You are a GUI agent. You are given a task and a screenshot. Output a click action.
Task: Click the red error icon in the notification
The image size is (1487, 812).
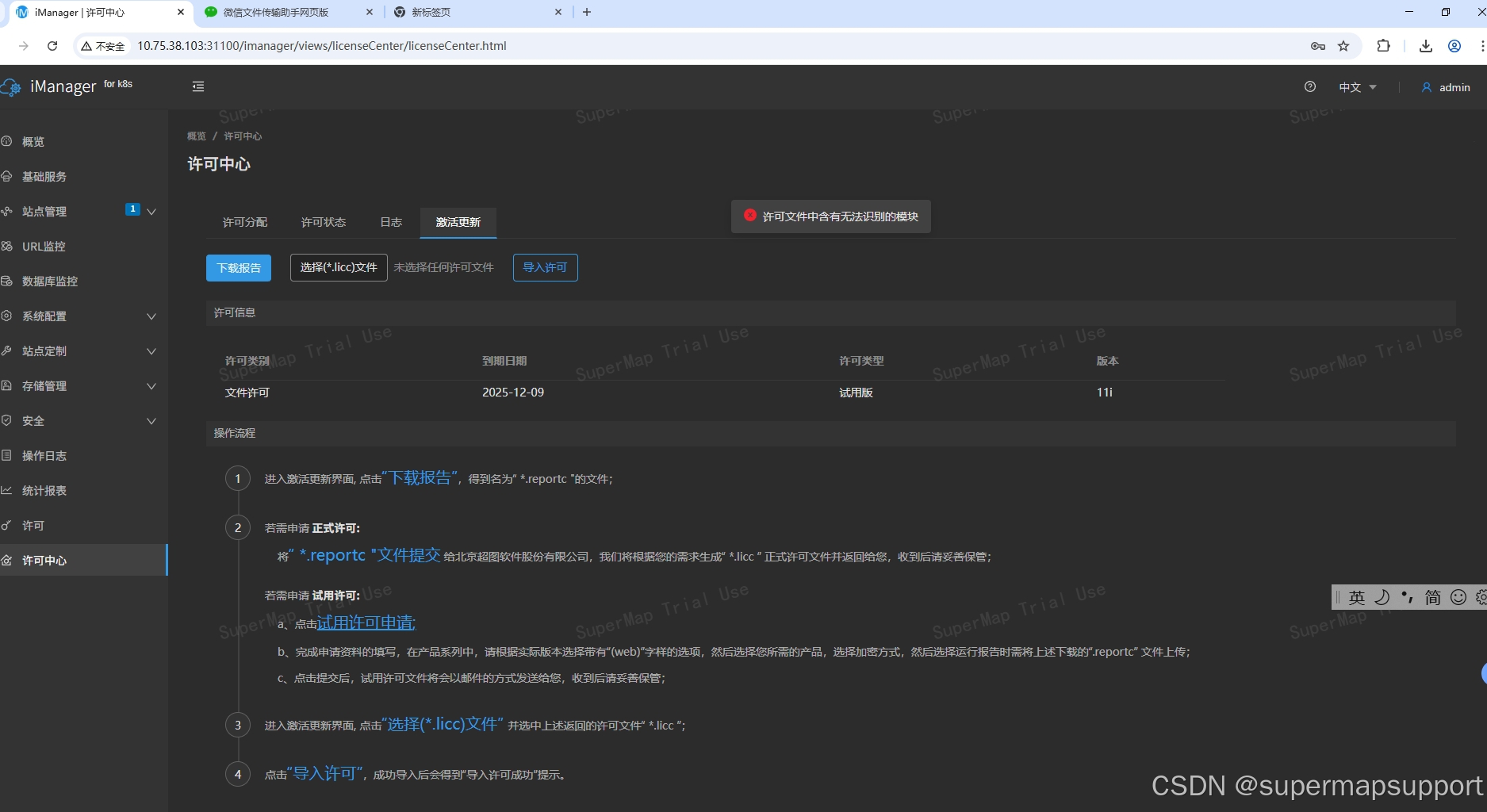(x=749, y=215)
